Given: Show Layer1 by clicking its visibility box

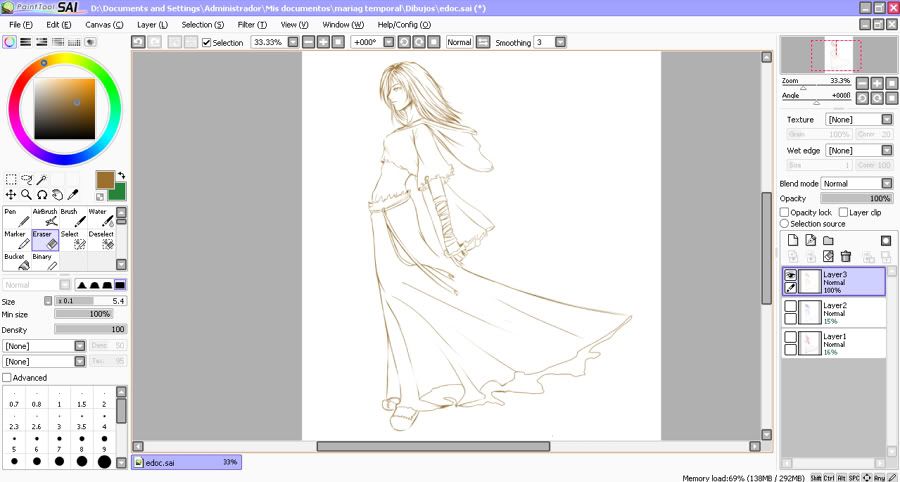Looking at the screenshot, I should point(790,337).
